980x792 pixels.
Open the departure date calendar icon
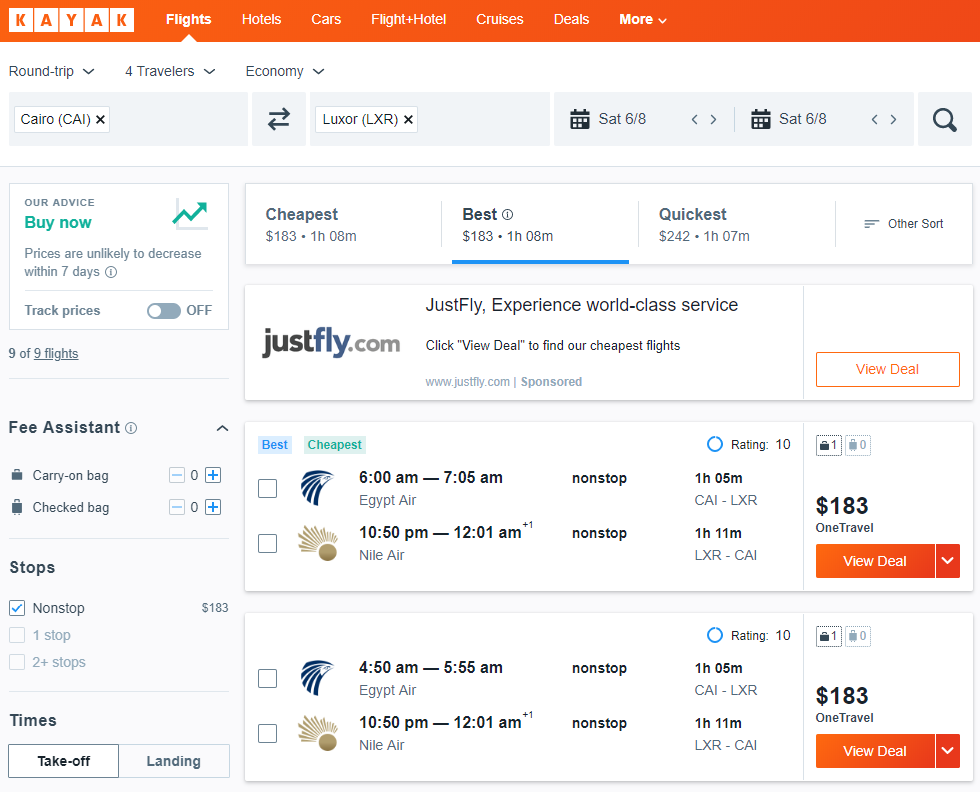(x=580, y=119)
